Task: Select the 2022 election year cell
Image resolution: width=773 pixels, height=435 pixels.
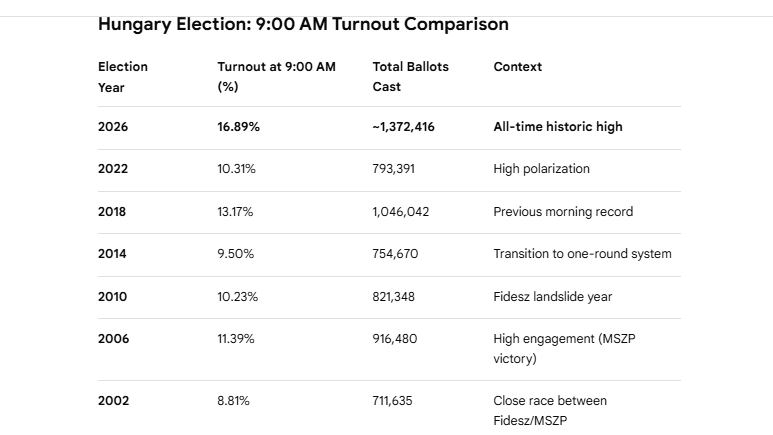Action: pos(113,169)
